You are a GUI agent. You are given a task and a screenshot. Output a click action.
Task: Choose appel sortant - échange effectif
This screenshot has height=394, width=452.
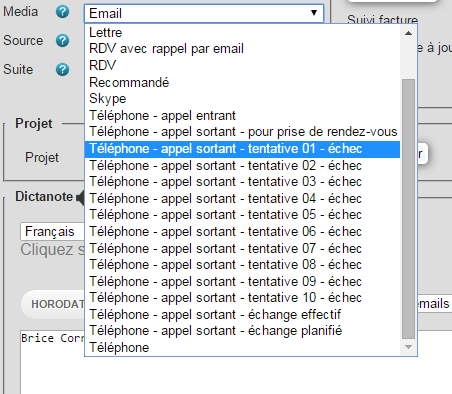point(242,315)
